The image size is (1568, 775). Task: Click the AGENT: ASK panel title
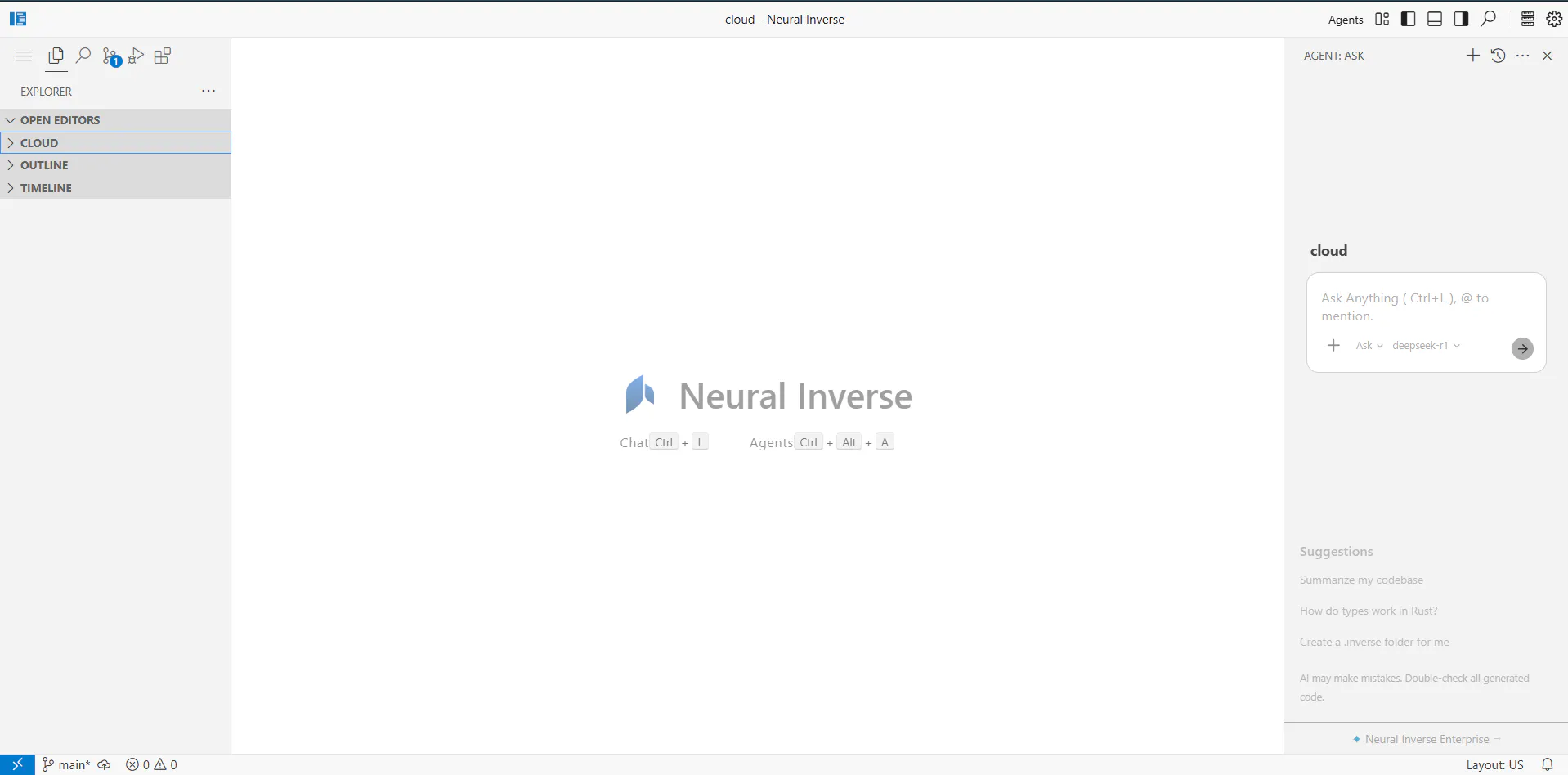(1333, 56)
